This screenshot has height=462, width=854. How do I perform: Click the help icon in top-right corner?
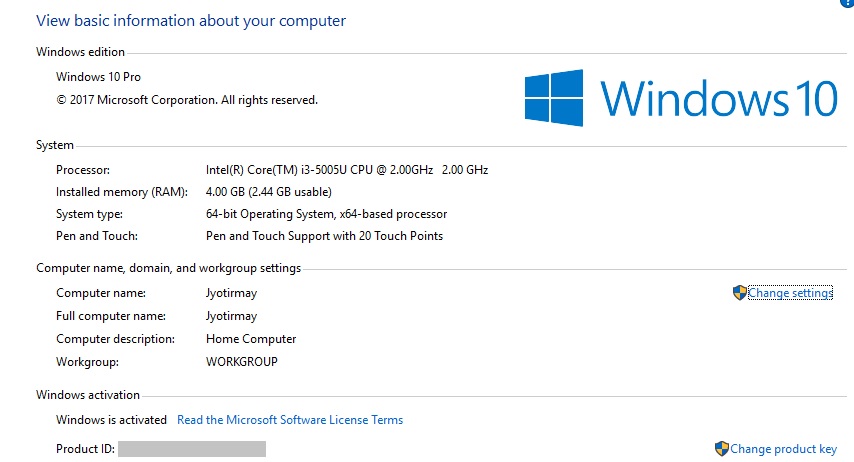pos(847,3)
